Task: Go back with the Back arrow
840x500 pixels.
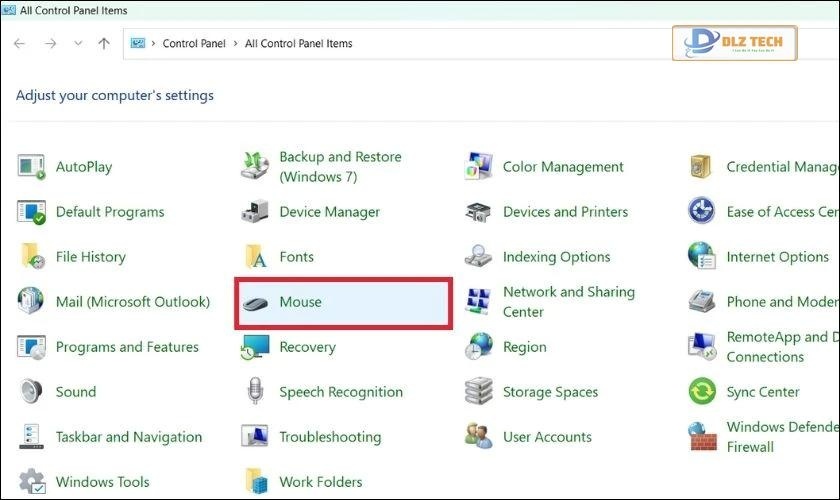Action: click(19, 43)
